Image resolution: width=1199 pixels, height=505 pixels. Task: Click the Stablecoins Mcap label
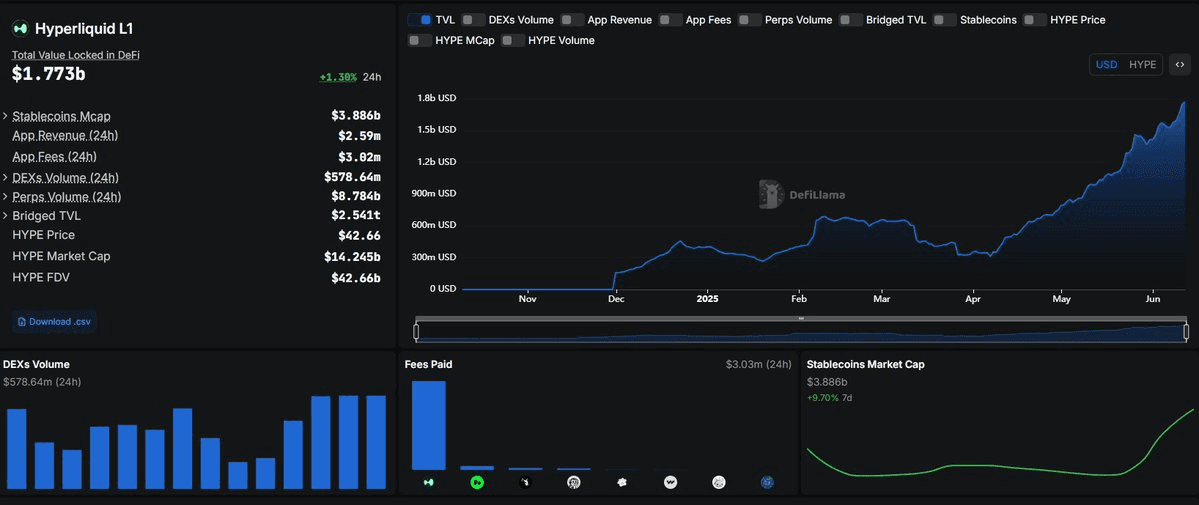(61, 116)
